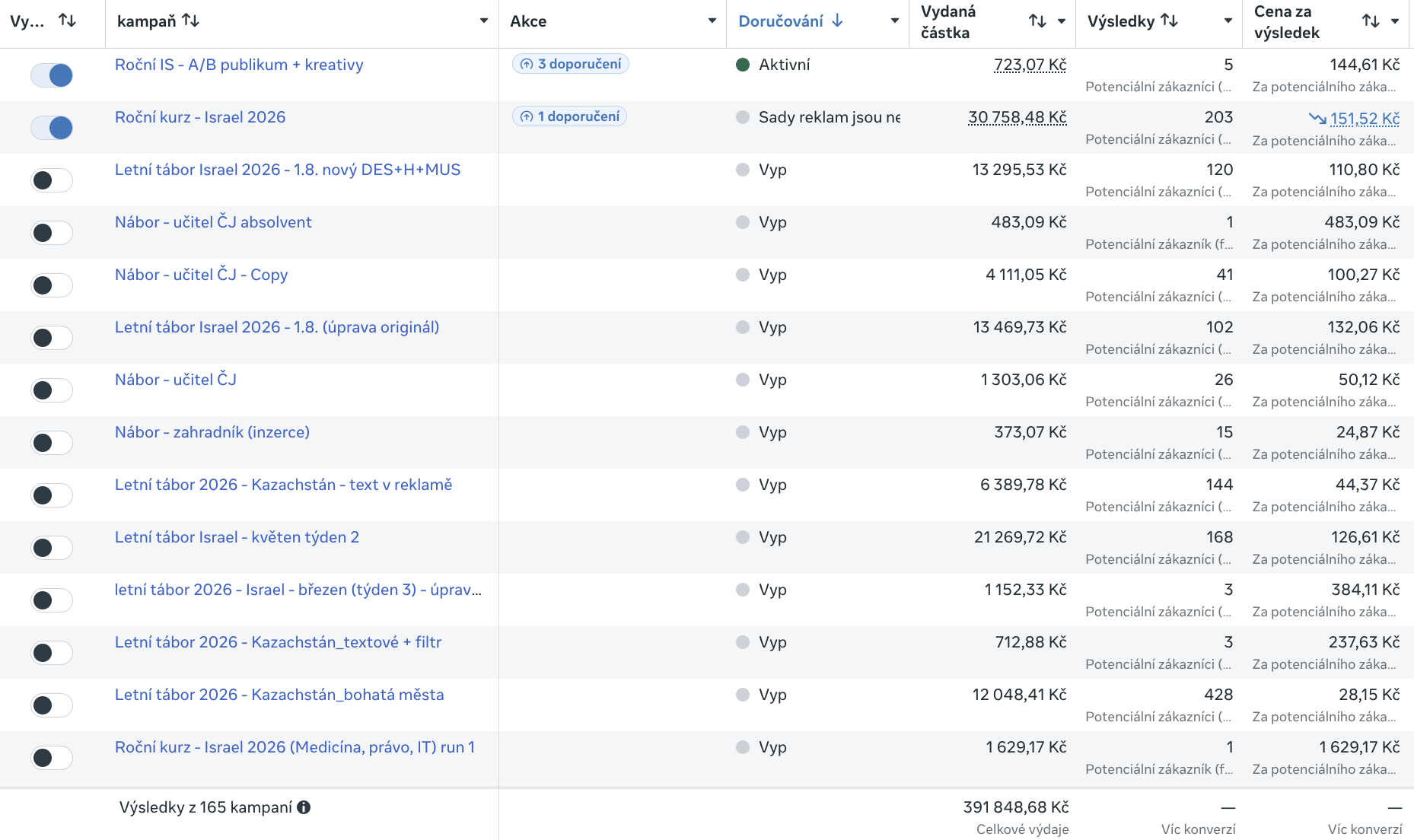This screenshot has height=840, width=1414.
Task: Enable Letní tábor 2026 Kazachstán_bohaté města campaign
Action: coord(52,705)
